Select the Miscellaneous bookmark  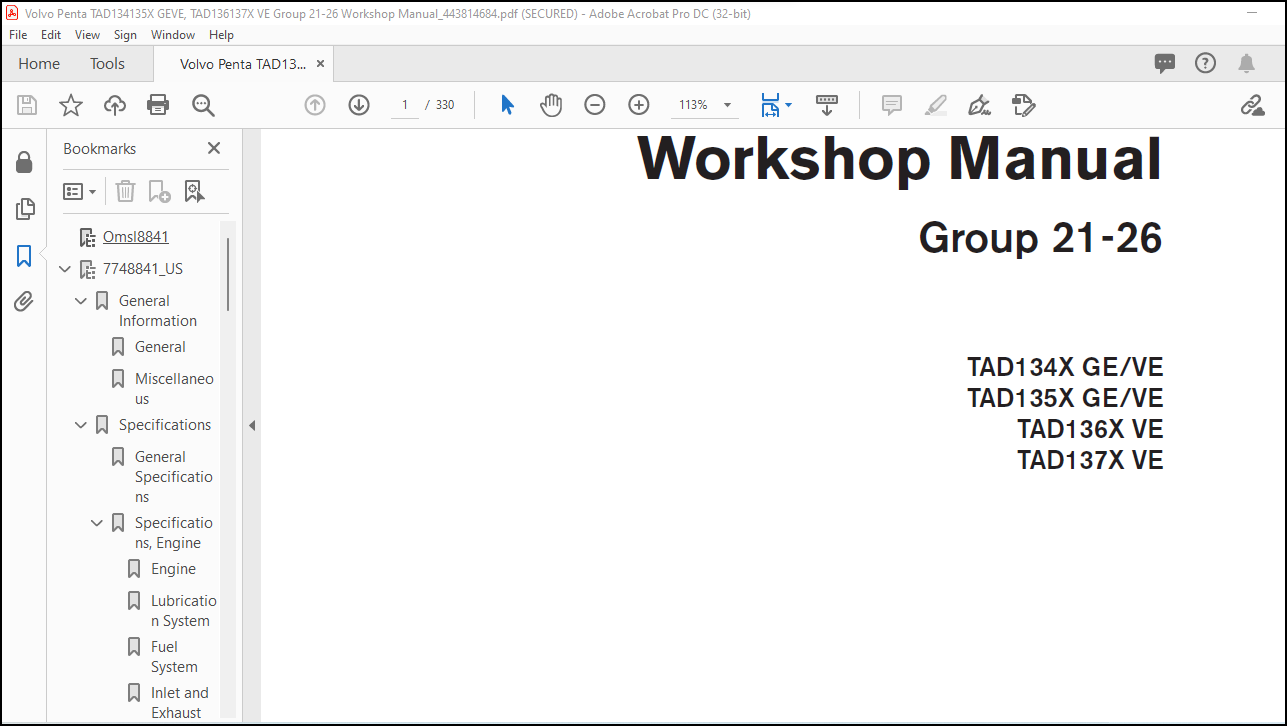pyautogui.click(x=174, y=389)
